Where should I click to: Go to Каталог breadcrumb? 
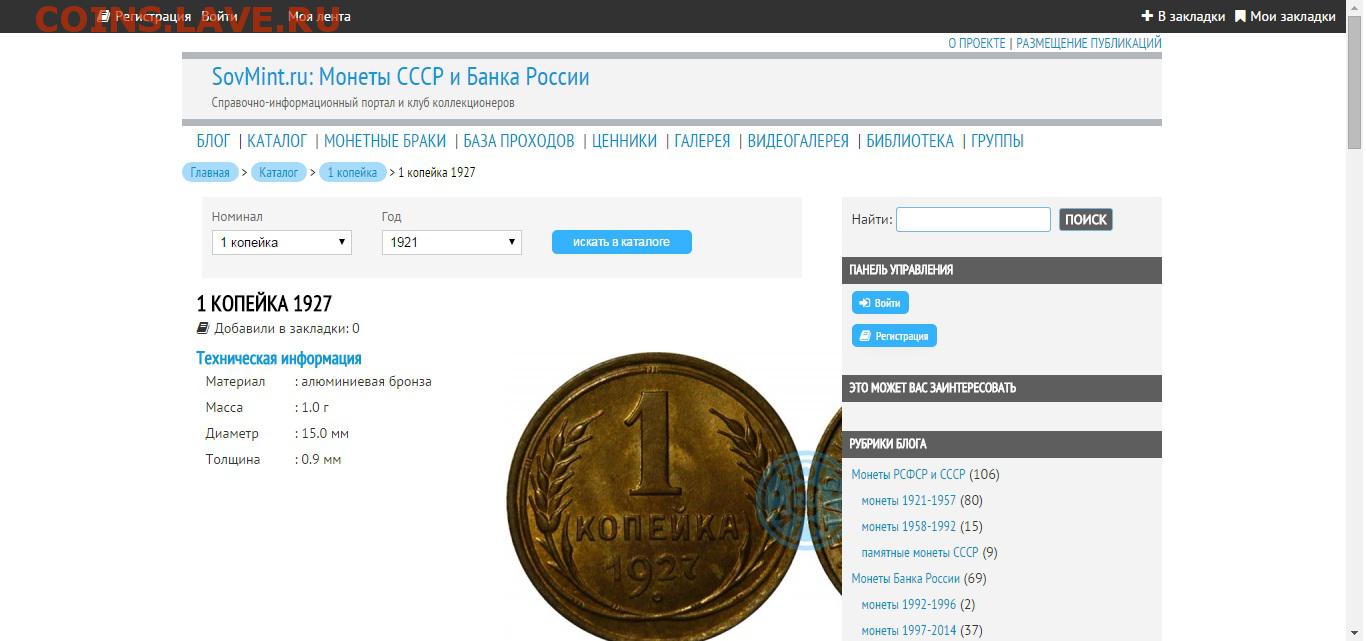(x=279, y=172)
